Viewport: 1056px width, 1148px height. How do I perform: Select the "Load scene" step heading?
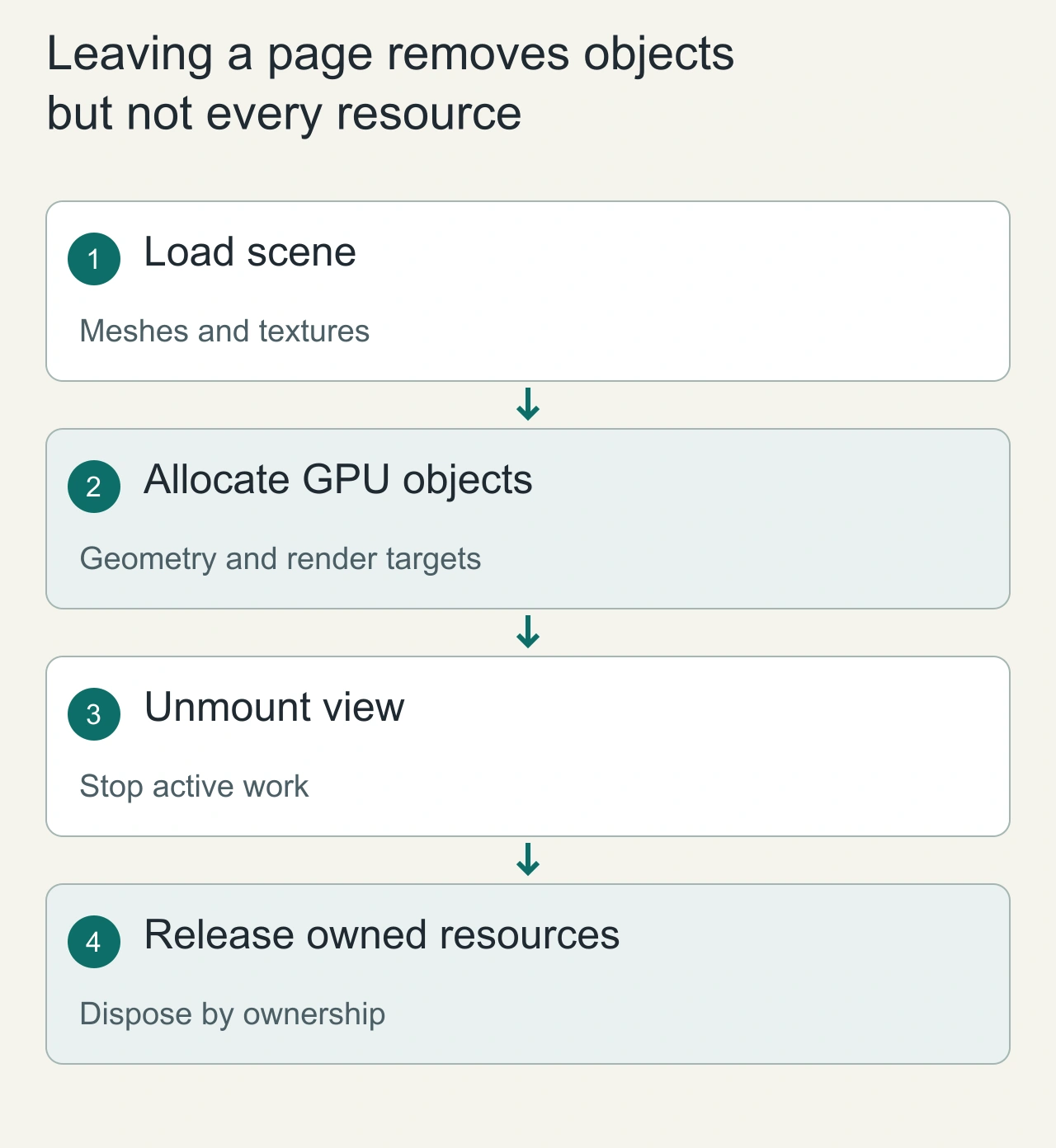[250, 252]
